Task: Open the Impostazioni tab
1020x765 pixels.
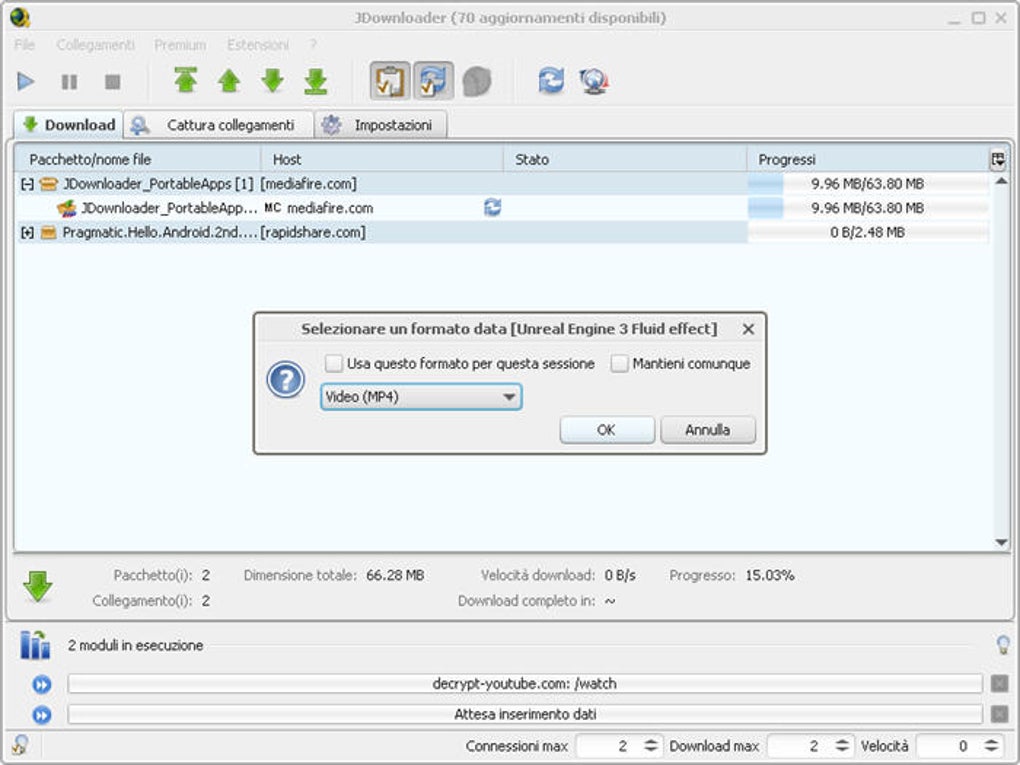Action: click(381, 125)
